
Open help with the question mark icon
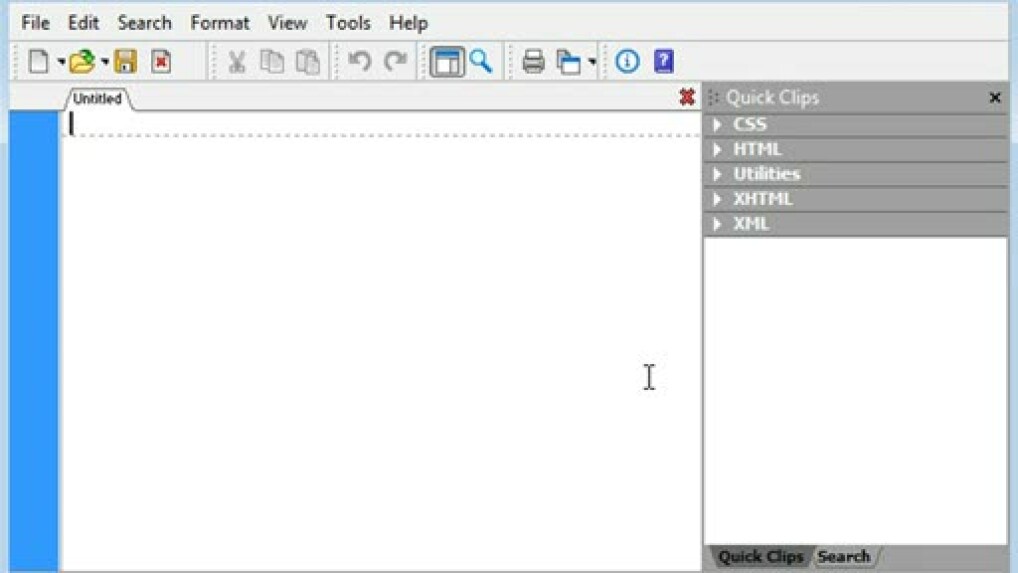point(663,62)
